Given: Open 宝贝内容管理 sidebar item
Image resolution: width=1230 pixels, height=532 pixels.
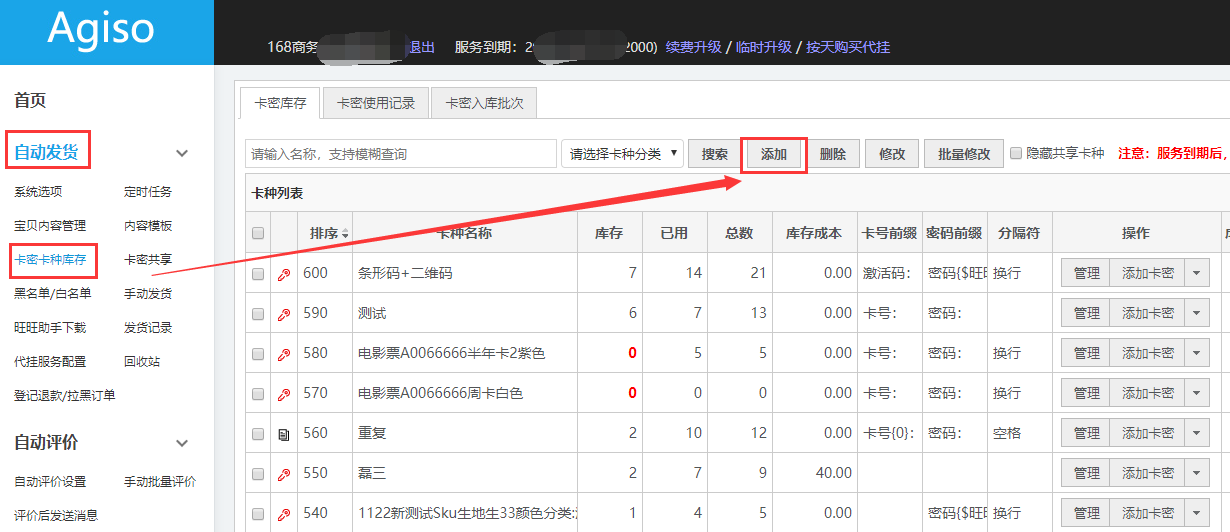Looking at the screenshot, I should point(50,226).
